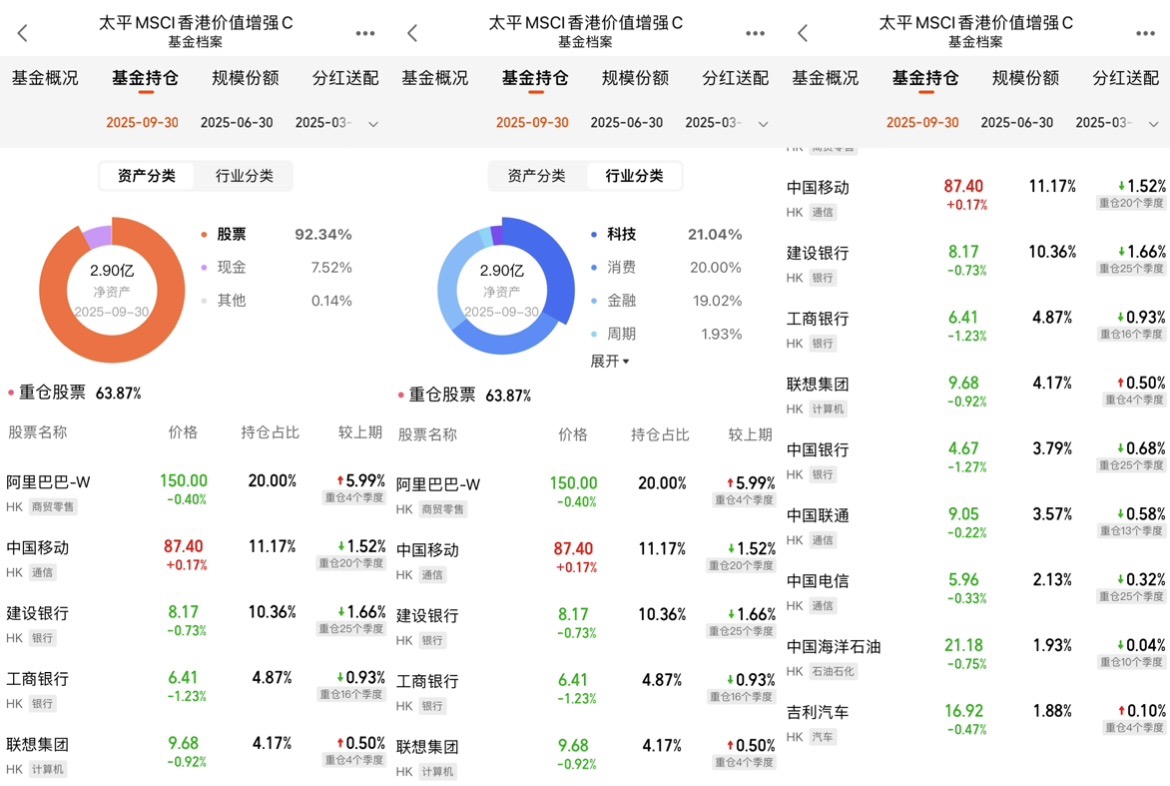Screen dimensions: 1170x786
Task: Select 资产分类 segment on the stock 92.34% chart screen
Action: point(146,176)
